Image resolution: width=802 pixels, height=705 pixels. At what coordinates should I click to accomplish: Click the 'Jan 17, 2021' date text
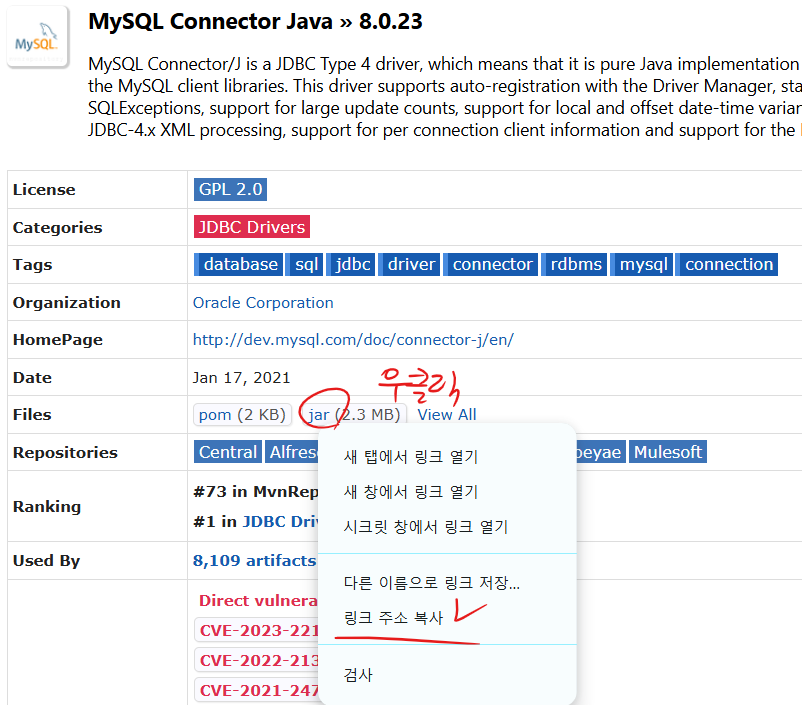pyautogui.click(x=241, y=378)
